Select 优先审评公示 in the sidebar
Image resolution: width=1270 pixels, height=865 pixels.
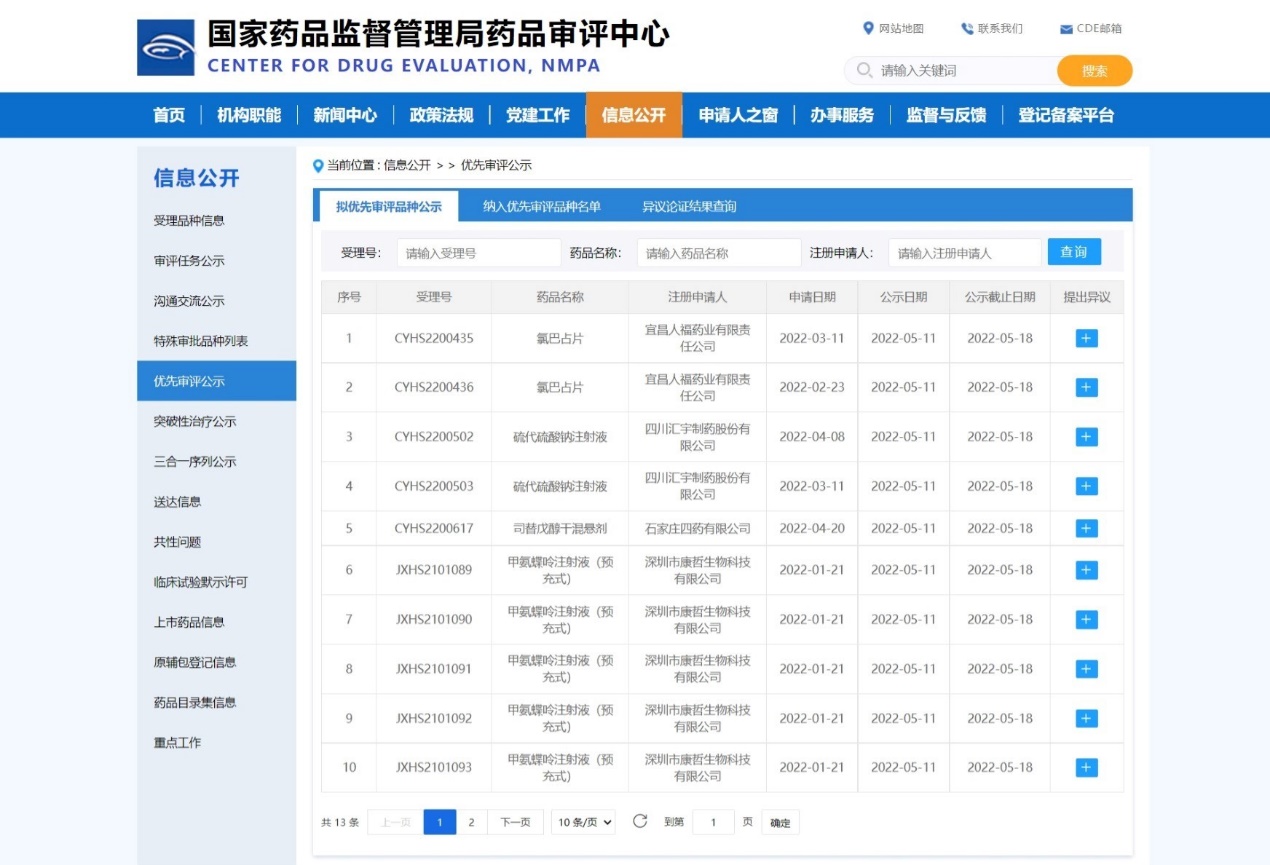(x=216, y=380)
